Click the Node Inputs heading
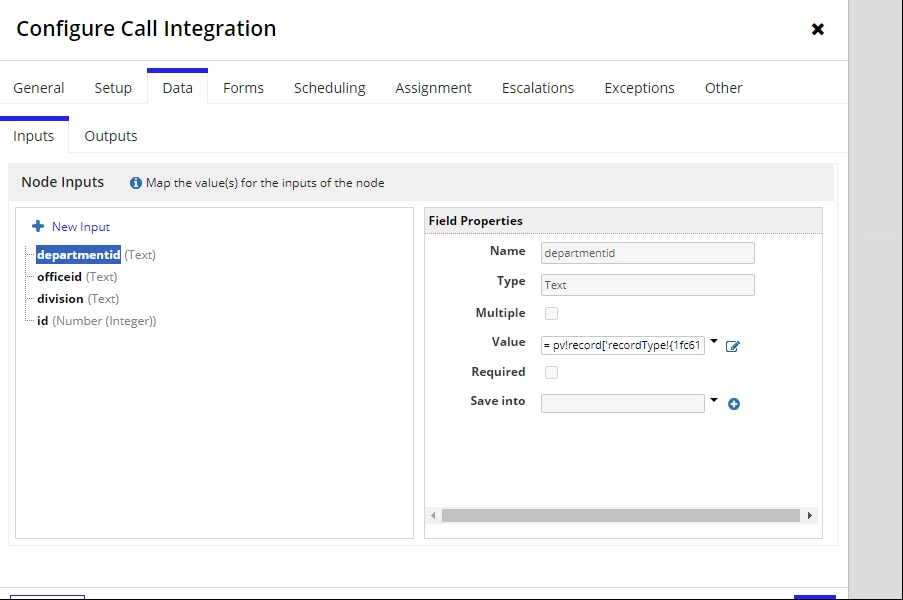 (63, 182)
